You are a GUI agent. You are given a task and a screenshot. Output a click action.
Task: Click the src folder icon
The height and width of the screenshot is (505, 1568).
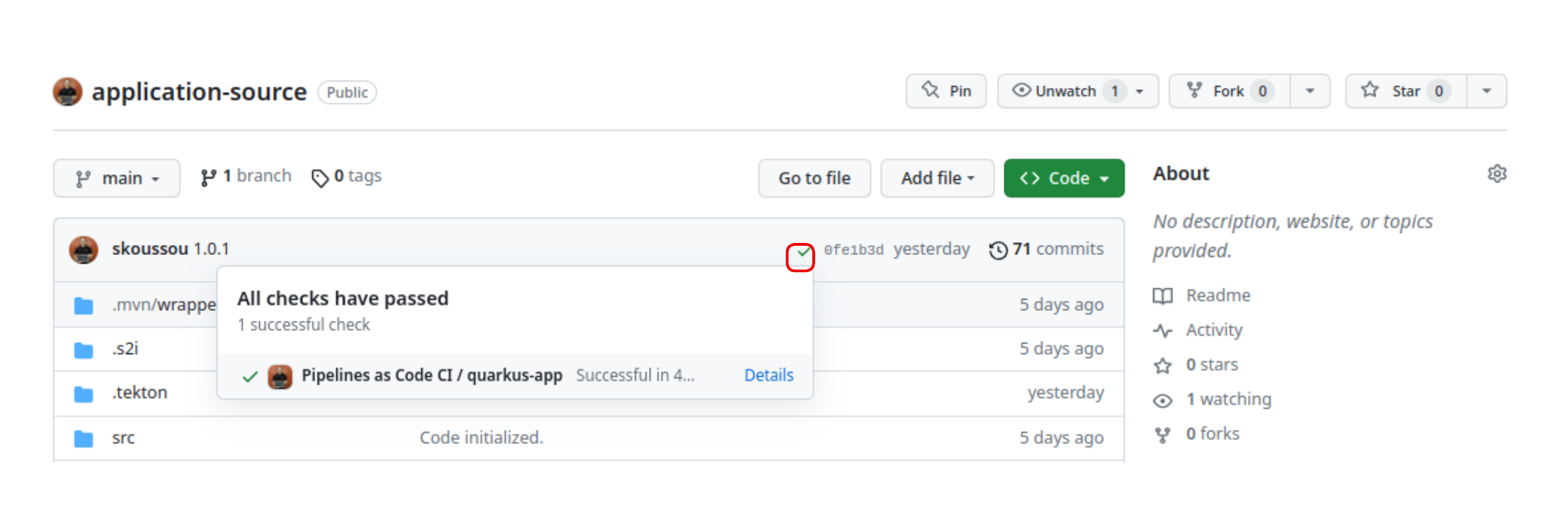tap(84, 439)
